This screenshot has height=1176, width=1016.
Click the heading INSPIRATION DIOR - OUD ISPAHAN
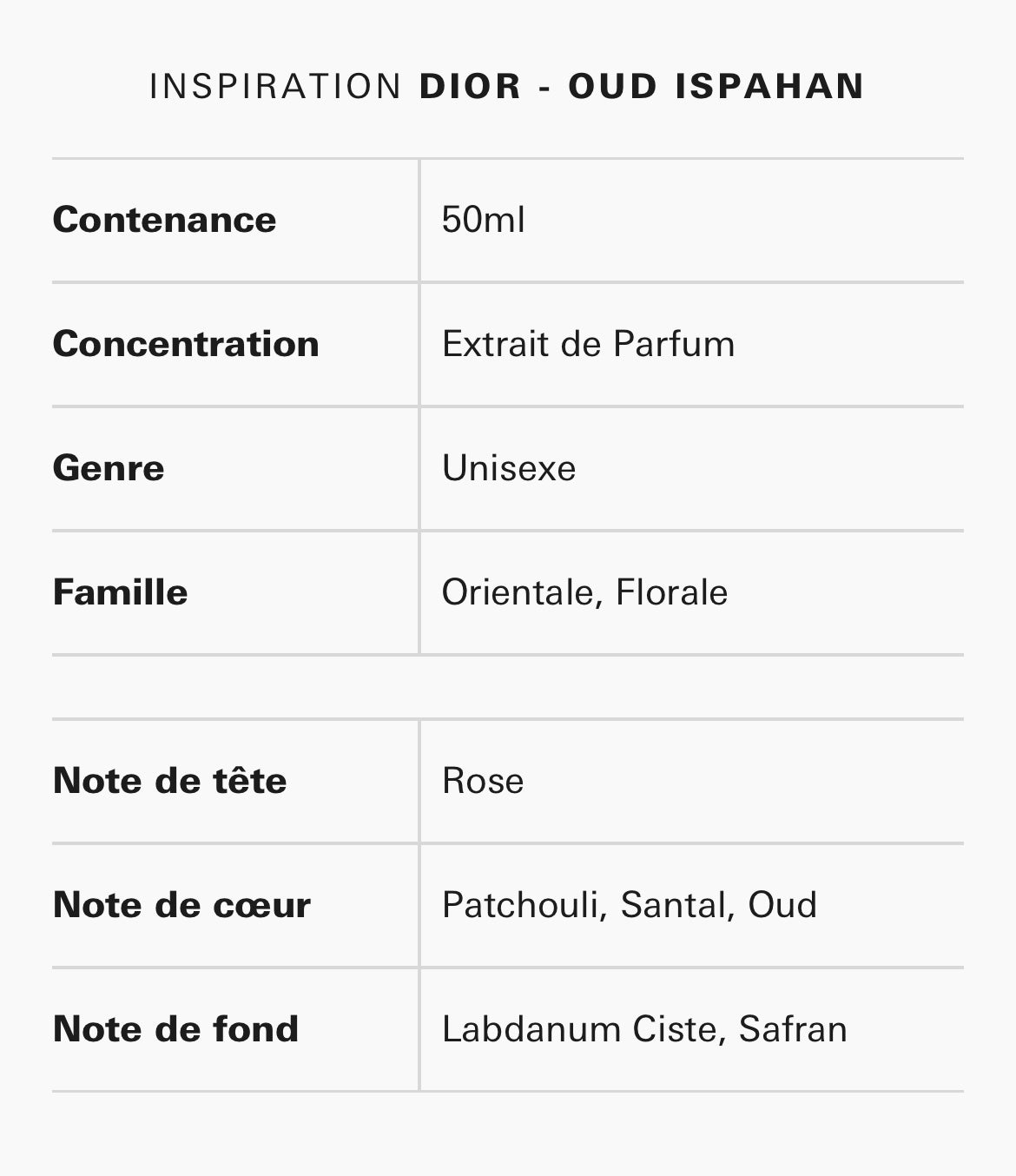pyautogui.click(x=507, y=86)
